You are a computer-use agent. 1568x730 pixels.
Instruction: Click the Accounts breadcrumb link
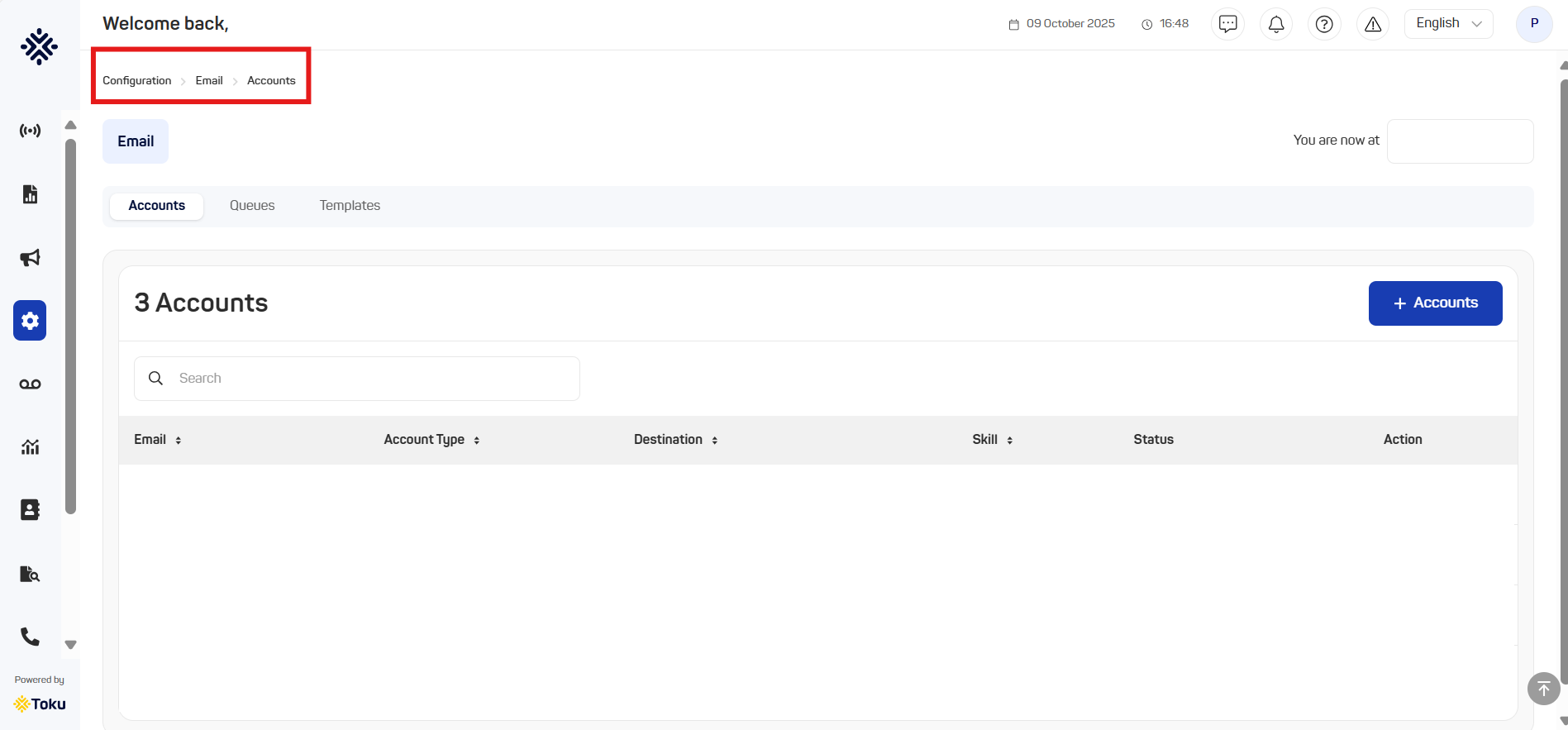point(271,81)
